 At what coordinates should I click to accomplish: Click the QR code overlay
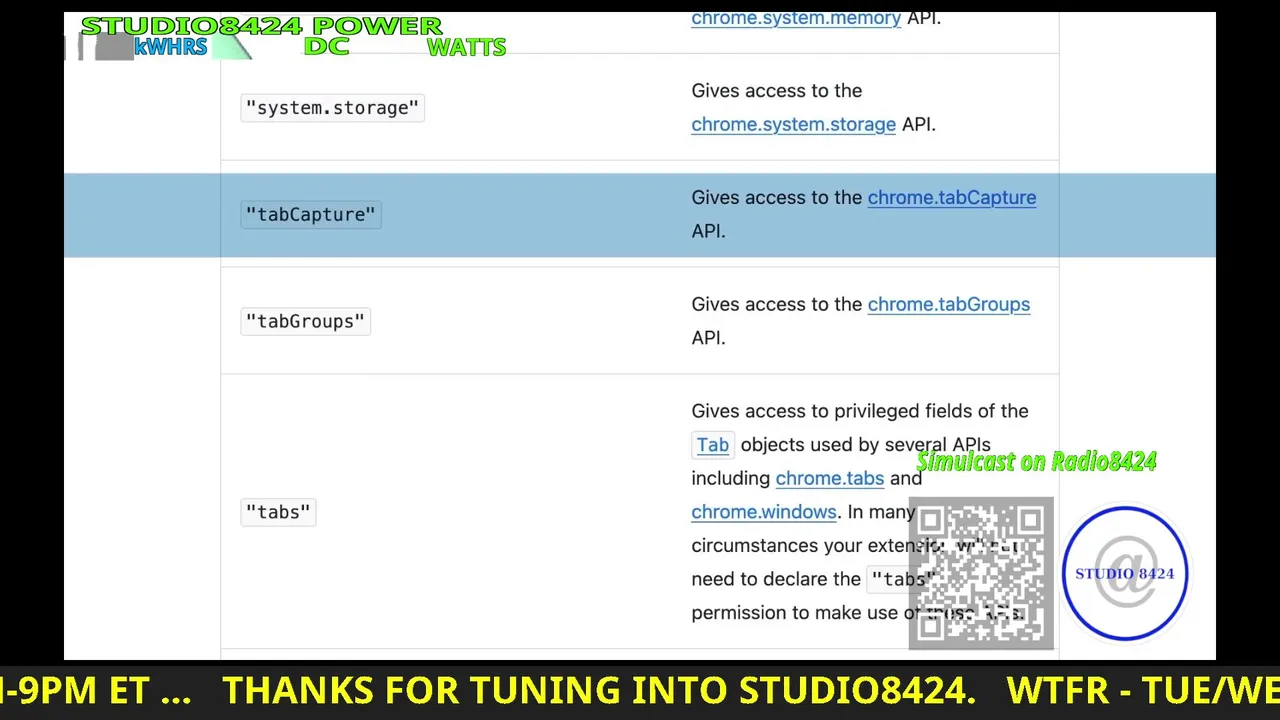pos(981,574)
